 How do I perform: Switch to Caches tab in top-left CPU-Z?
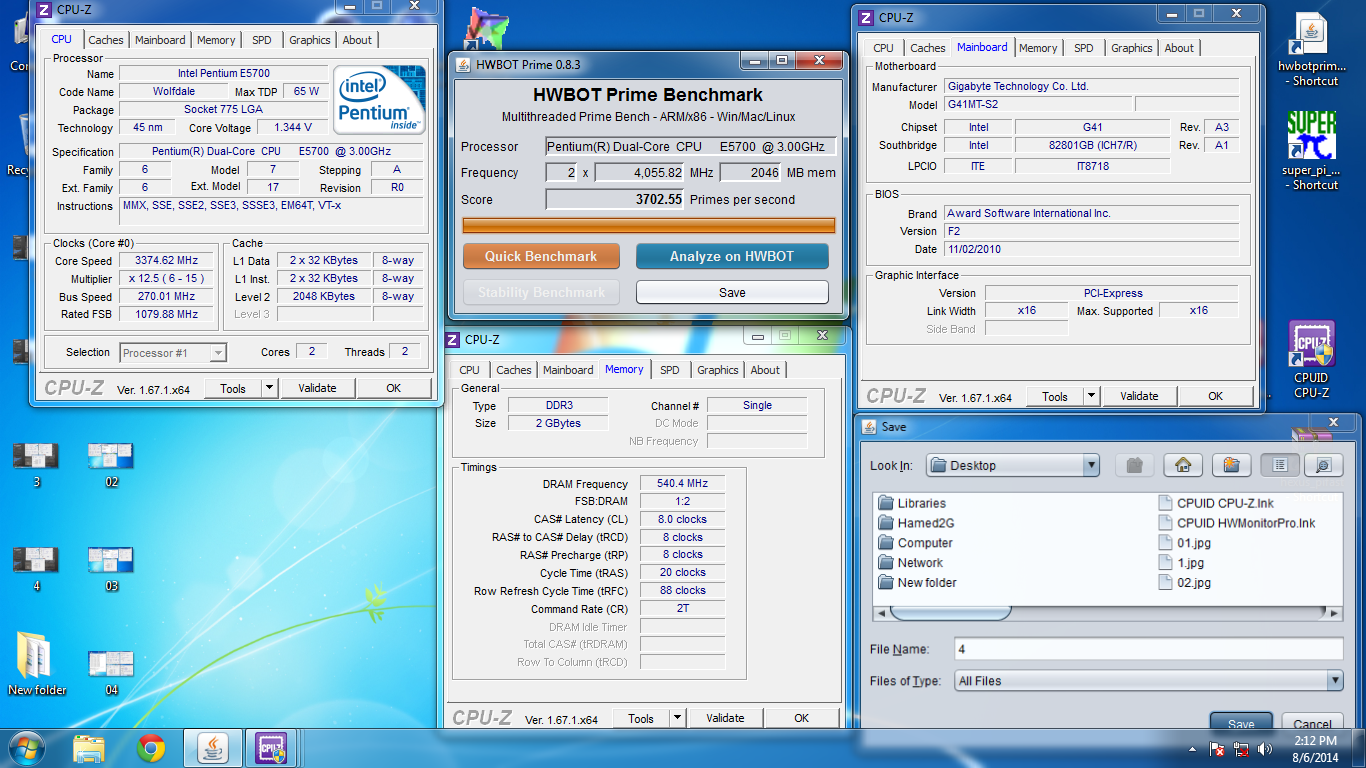pyautogui.click(x=106, y=40)
